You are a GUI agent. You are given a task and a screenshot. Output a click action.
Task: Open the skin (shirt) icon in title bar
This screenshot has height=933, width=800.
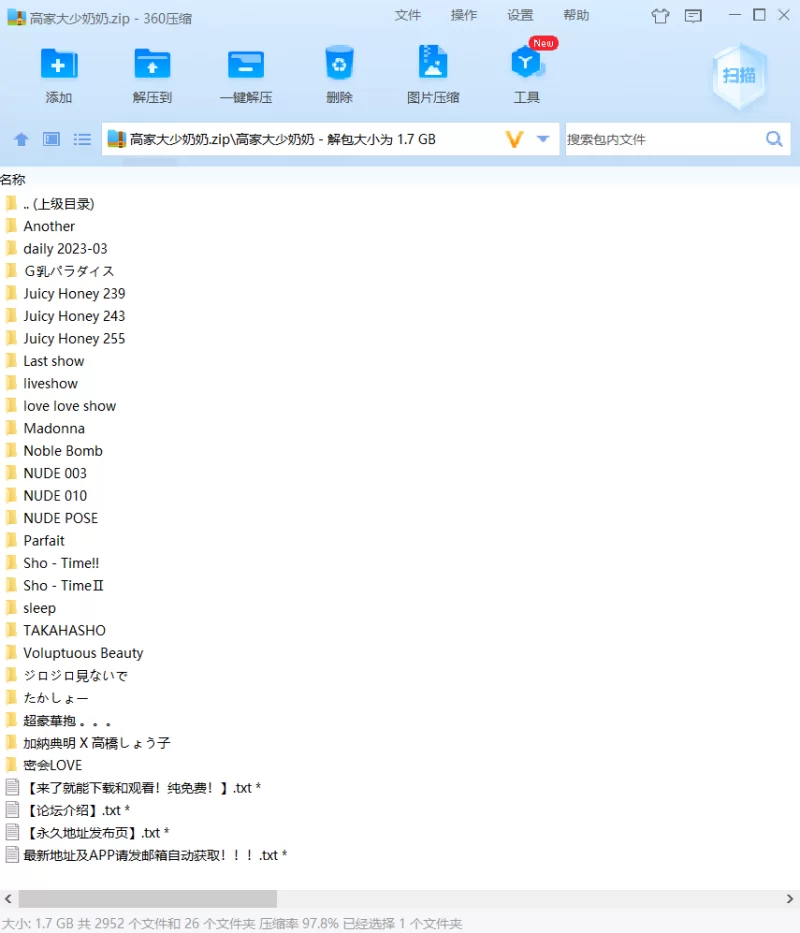(x=660, y=16)
